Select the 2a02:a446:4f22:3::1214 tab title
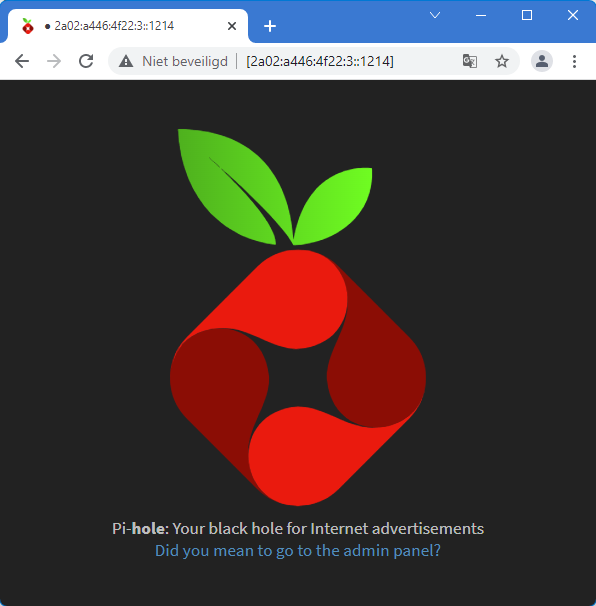 [x=114, y=26]
